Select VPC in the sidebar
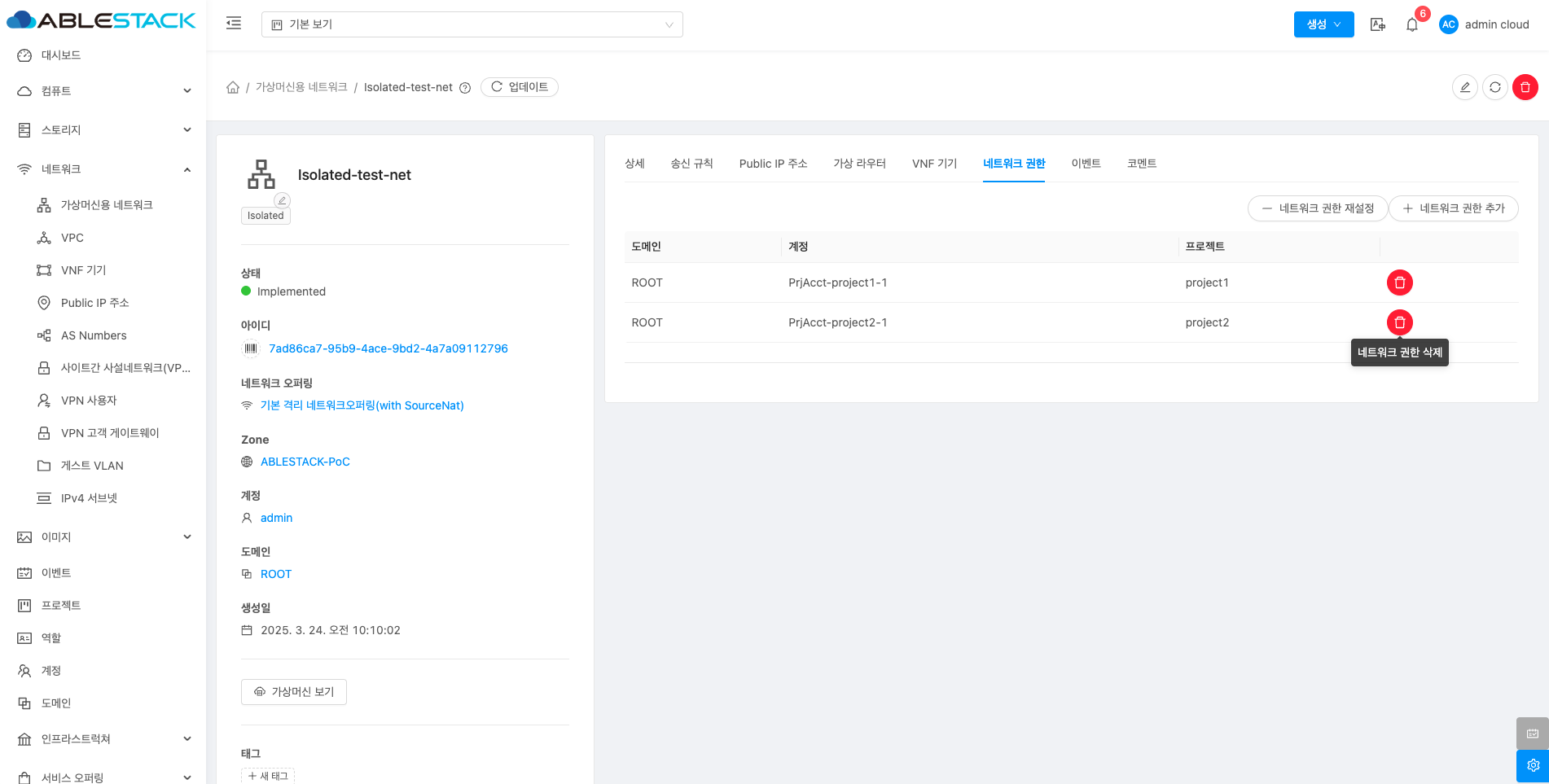The width and height of the screenshot is (1549, 784). tap(72, 238)
